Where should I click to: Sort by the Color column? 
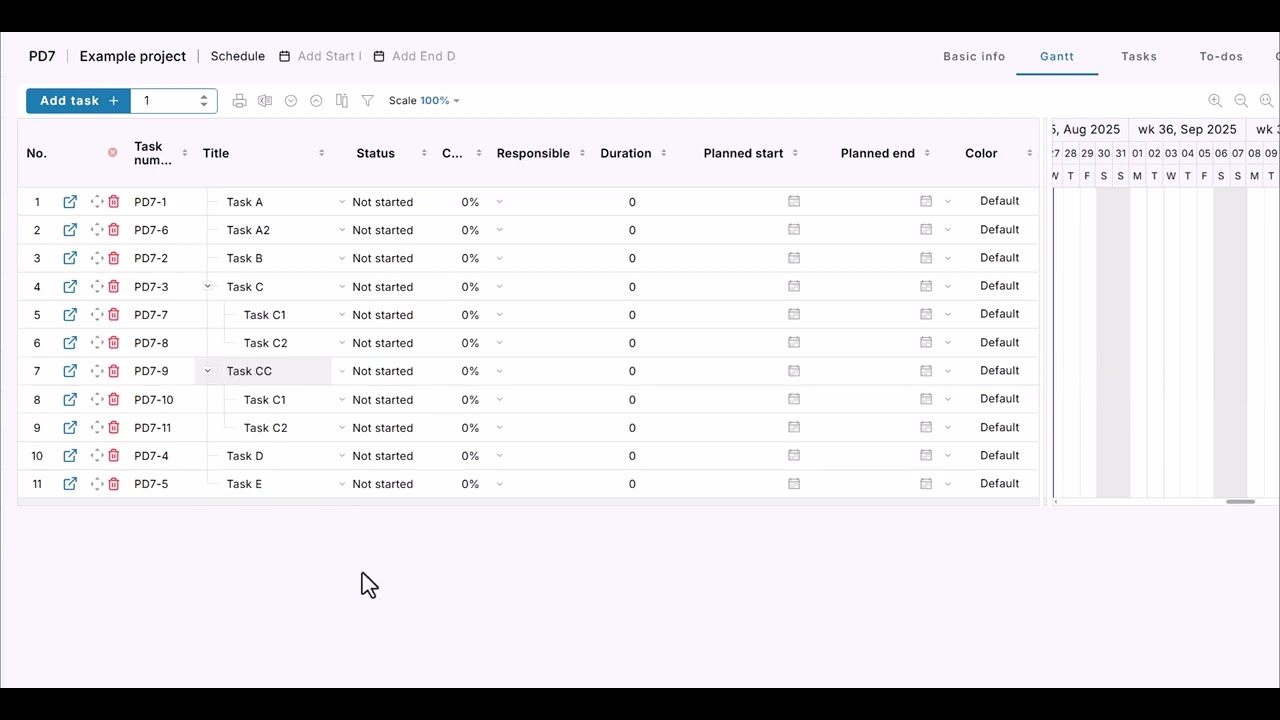(x=1029, y=153)
